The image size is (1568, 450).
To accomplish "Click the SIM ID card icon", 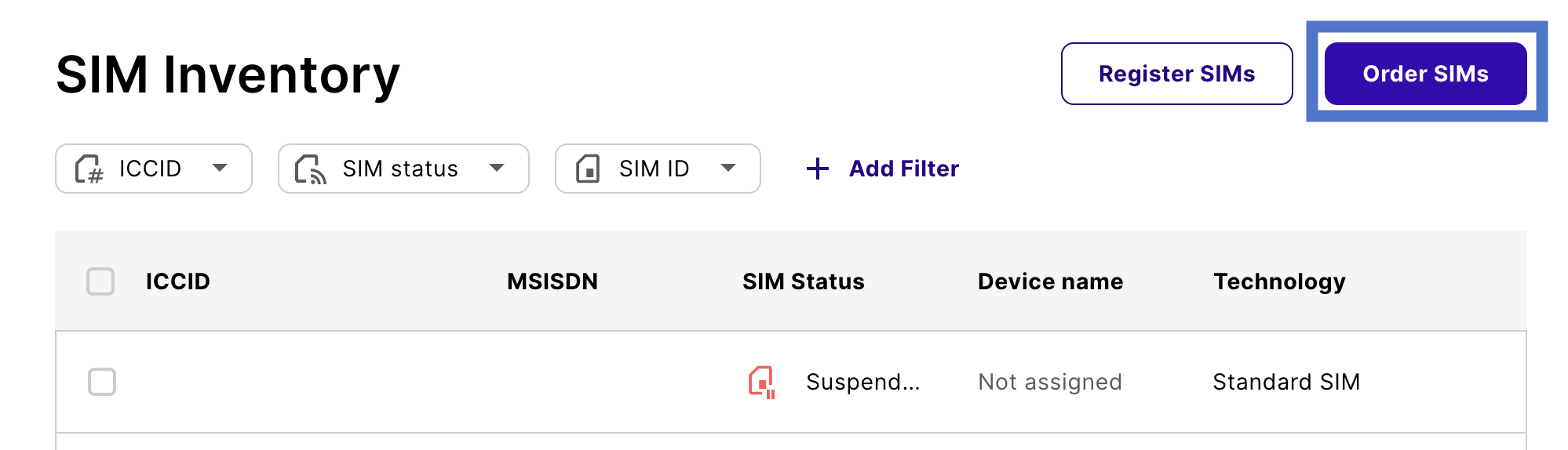I will pyautogui.click(x=588, y=169).
